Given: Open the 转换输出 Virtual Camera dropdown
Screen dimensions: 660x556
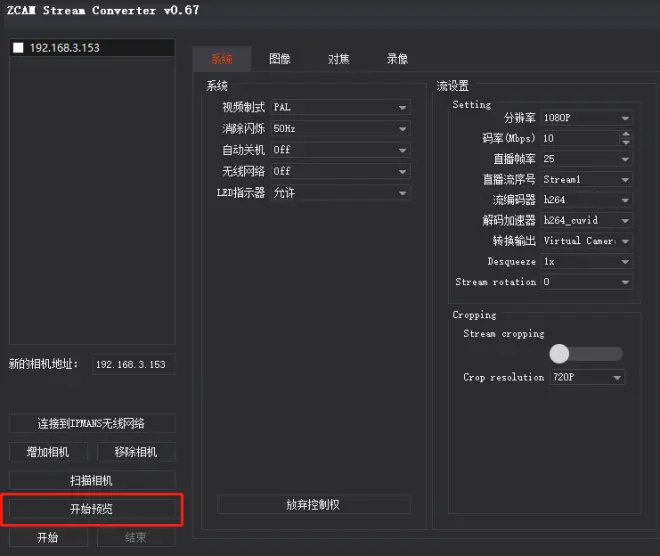Looking at the screenshot, I should pos(586,241).
